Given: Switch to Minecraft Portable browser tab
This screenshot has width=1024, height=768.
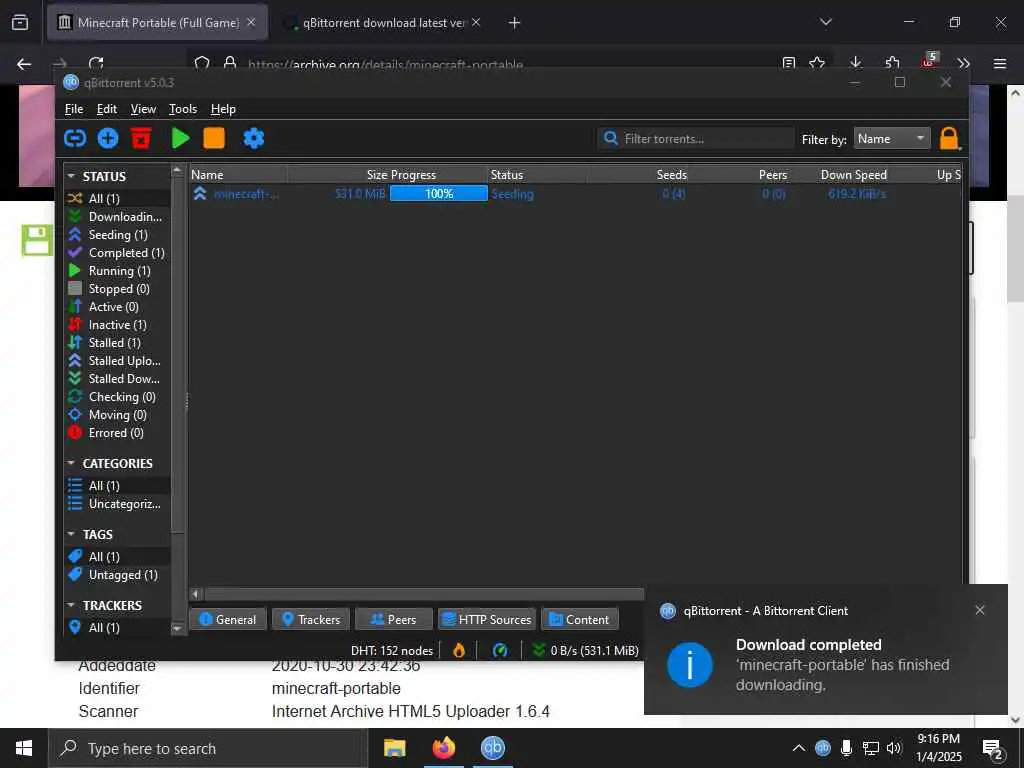Looking at the screenshot, I should click(x=157, y=22).
